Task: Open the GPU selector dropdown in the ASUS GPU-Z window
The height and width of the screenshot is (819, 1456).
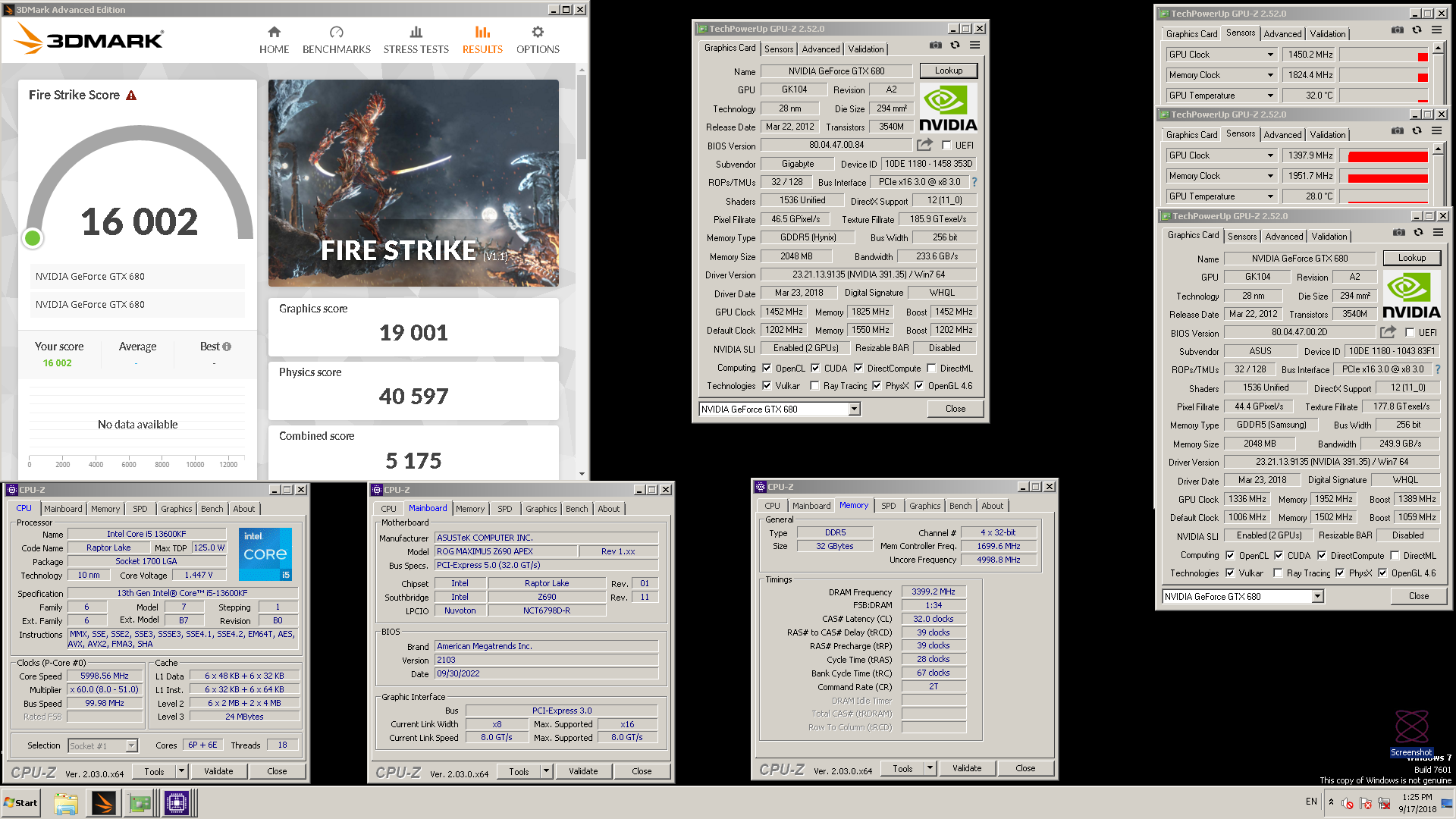Action: (x=1318, y=596)
